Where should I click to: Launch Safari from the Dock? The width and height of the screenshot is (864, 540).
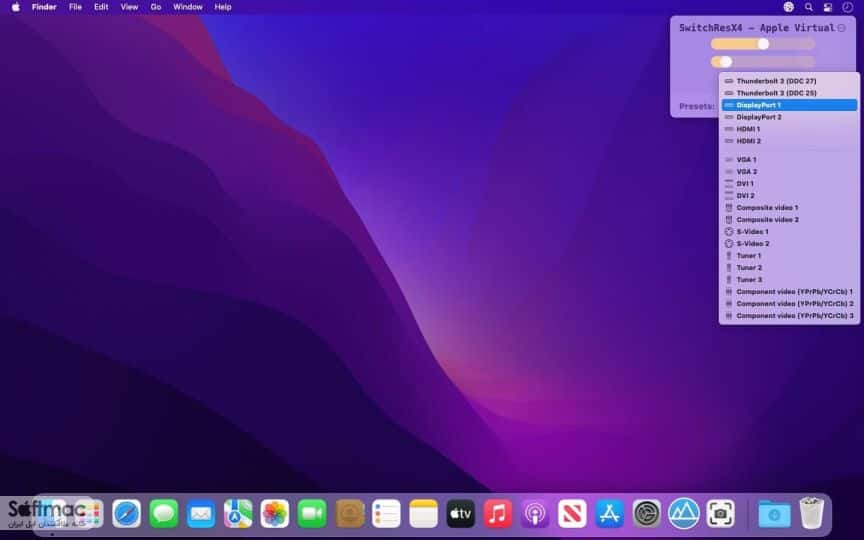(127, 514)
